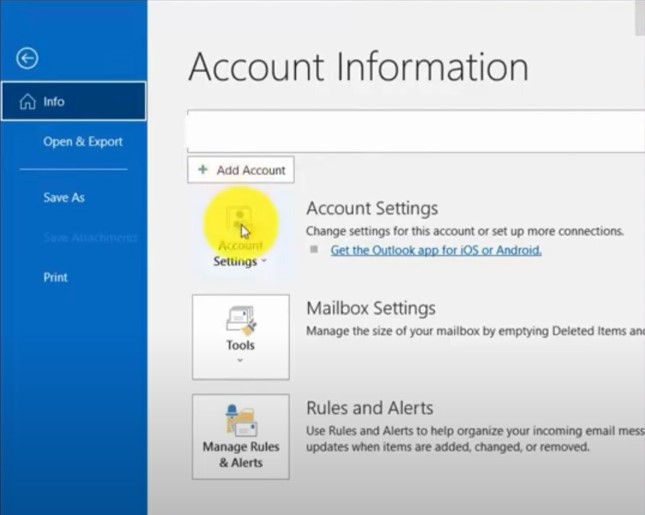Click the Rules and Alerts heading text
The height and width of the screenshot is (515, 645).
coord(370,408)
